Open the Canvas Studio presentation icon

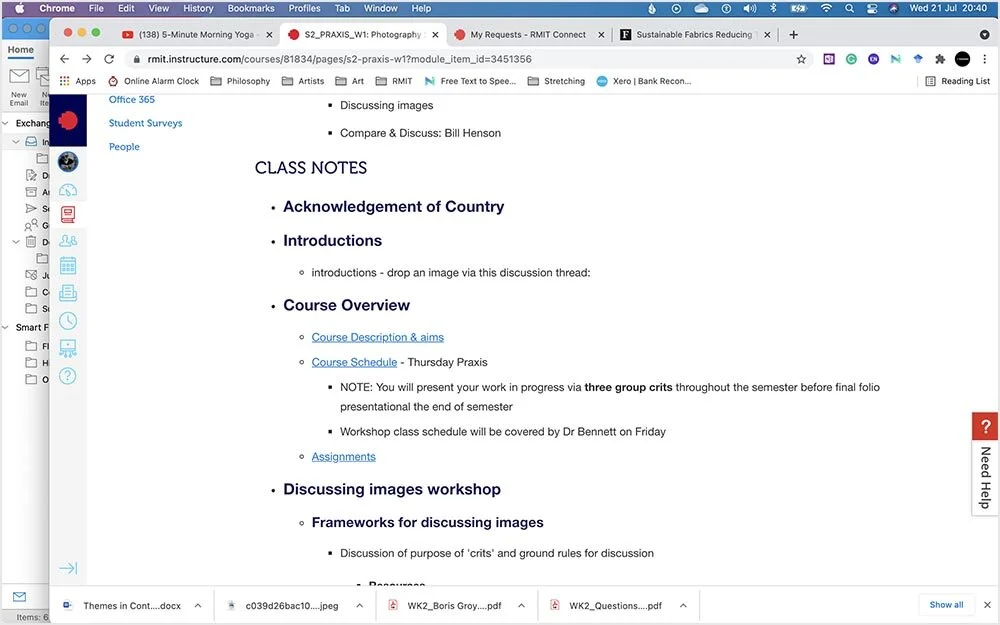pyautogui.click(x=68, y=348)
